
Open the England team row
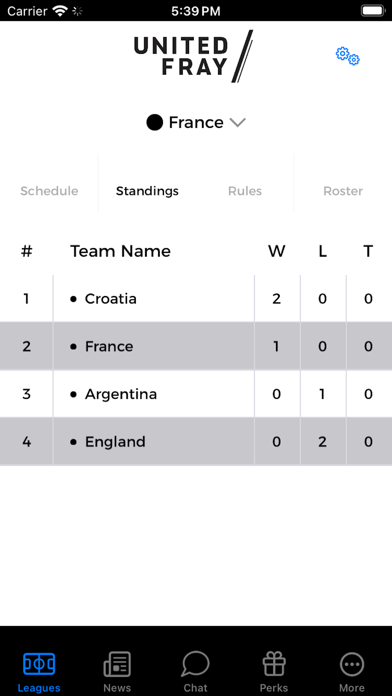196,441
